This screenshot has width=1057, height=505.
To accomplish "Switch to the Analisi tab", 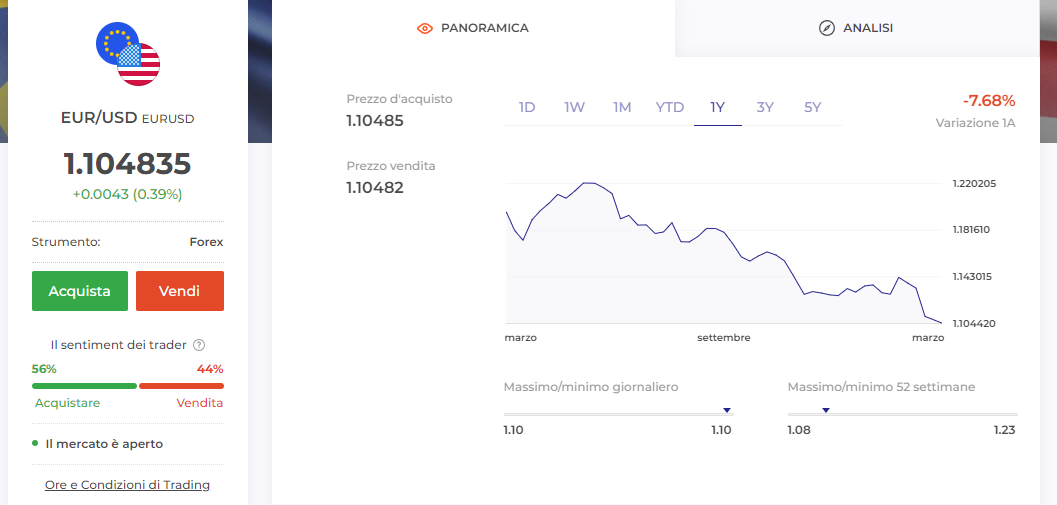I will (x=857, y=28).
